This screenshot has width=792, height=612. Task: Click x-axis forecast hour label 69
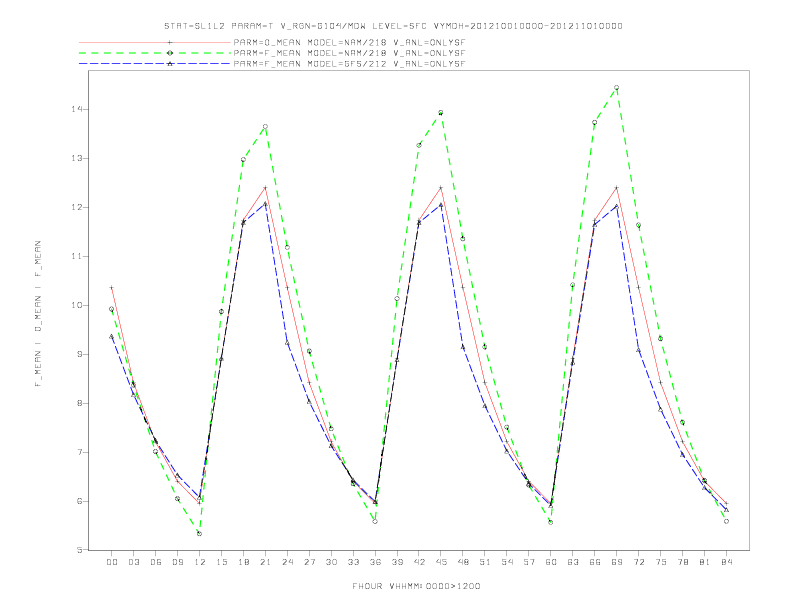pyautogui.click(x=617, y=562)
